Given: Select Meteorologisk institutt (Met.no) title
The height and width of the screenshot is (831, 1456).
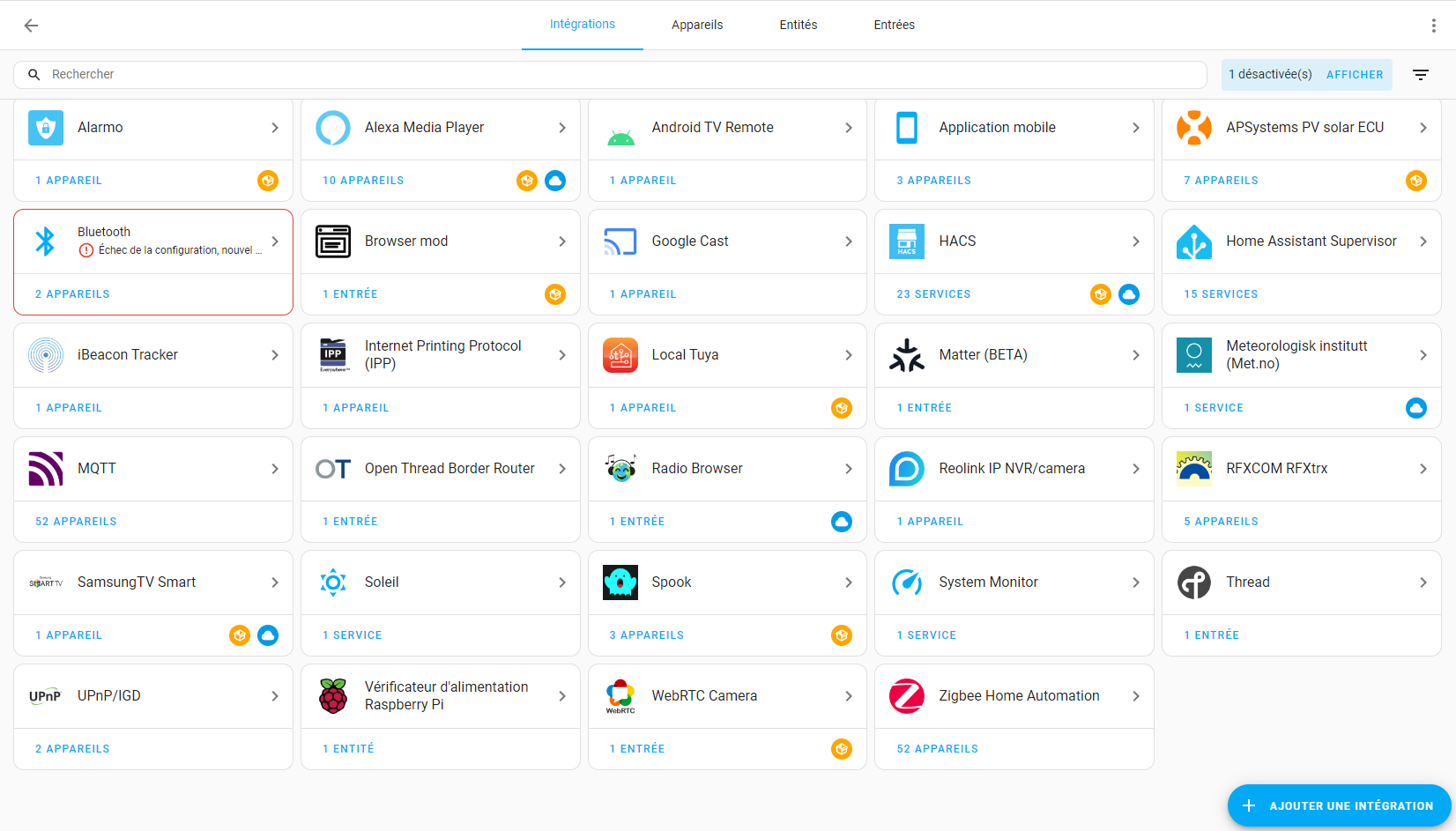Looking at the screenshot, I should 1297,355.
